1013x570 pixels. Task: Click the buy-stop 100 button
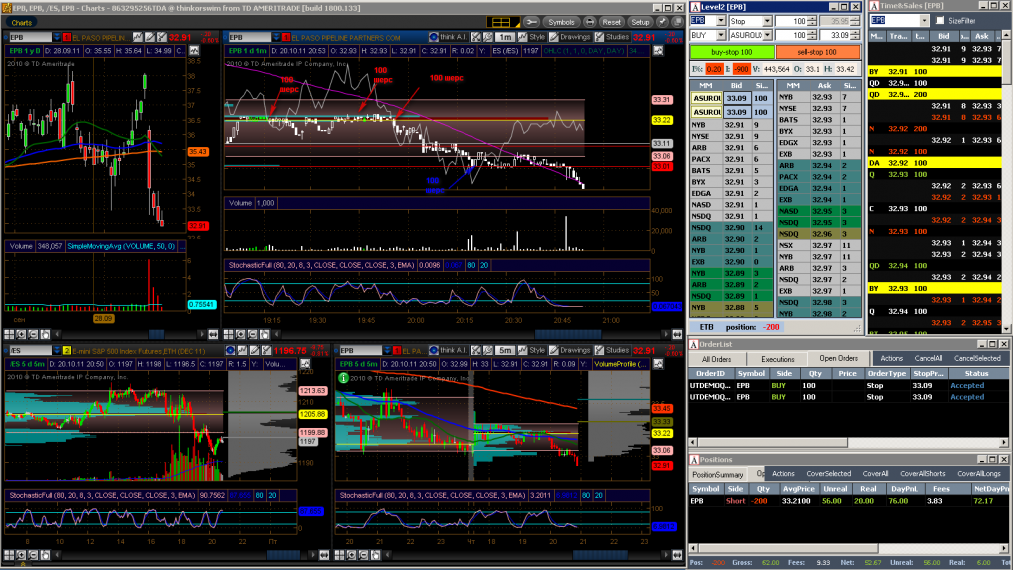point(732,52)
